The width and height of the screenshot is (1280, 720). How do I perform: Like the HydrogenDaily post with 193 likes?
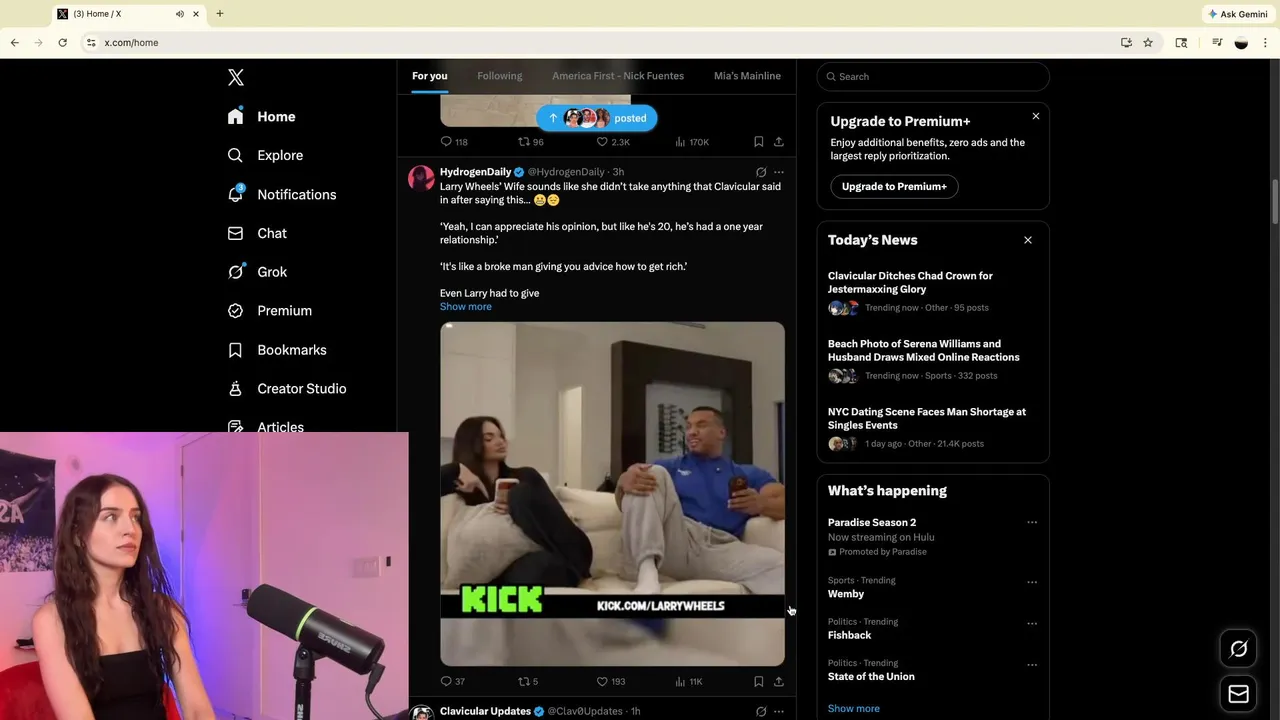click(610, 682)
